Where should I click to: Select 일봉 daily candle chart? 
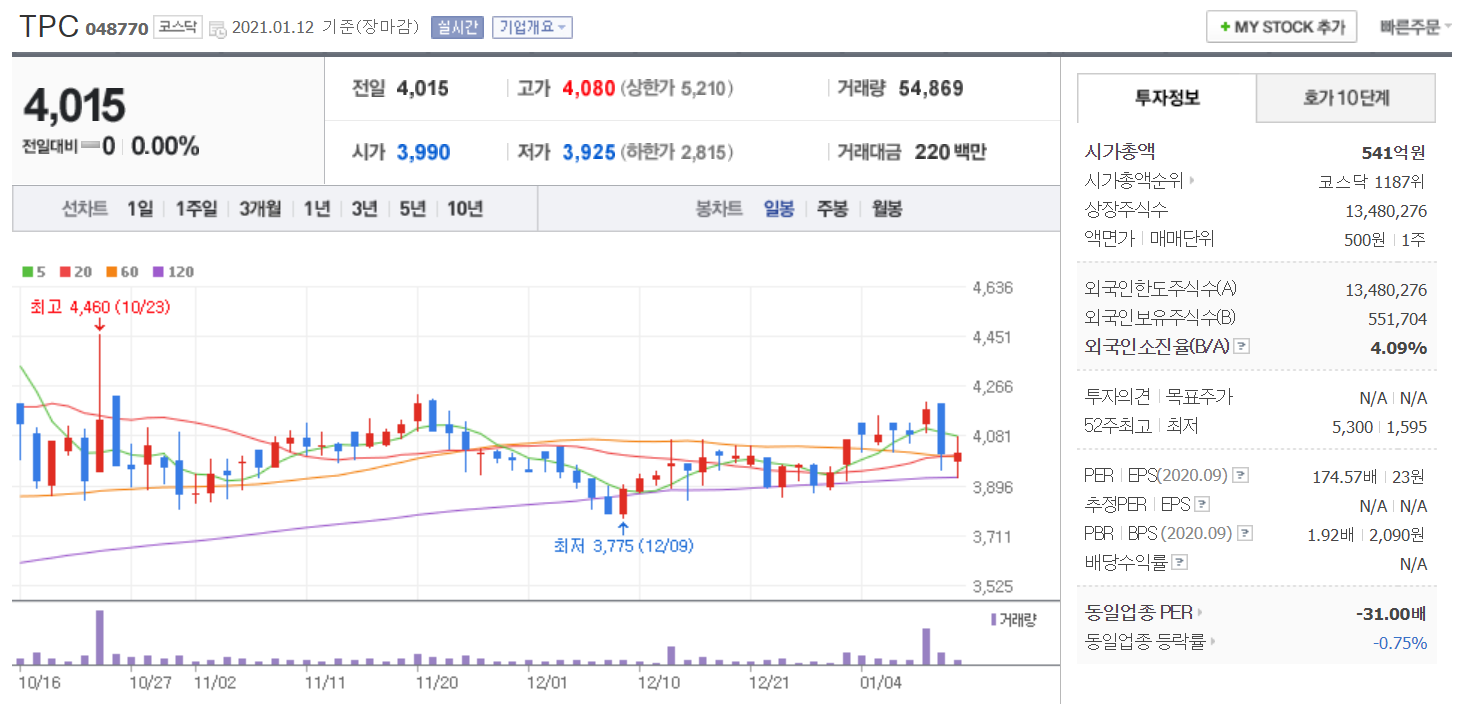(x=779, y=209)
